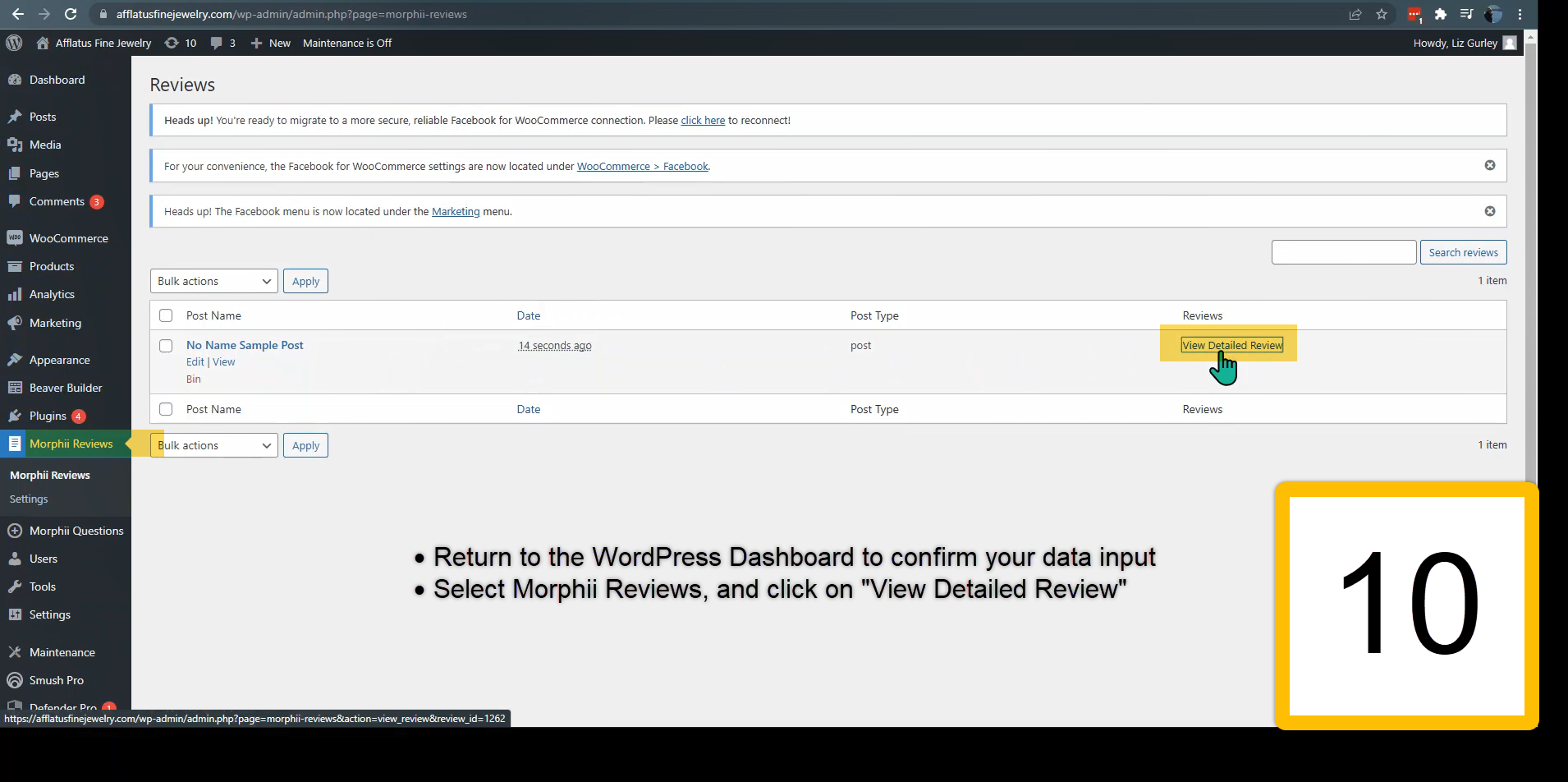Click Bin under No Name Sample Post
1568x782 pixels.
[193, 379]
